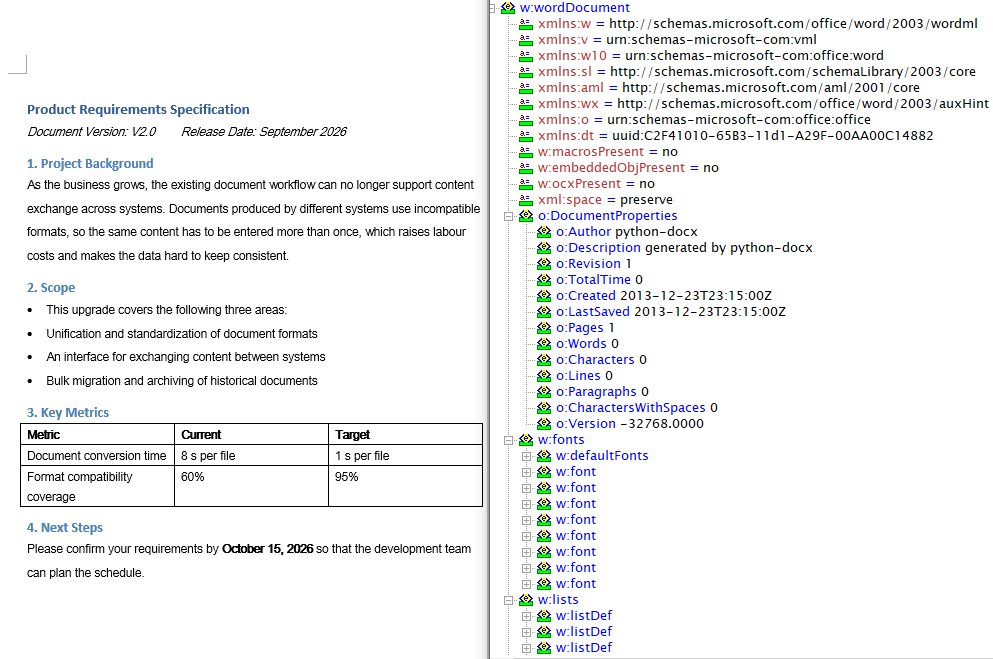Click the 'Target' table header cell

tap(405, 435)
